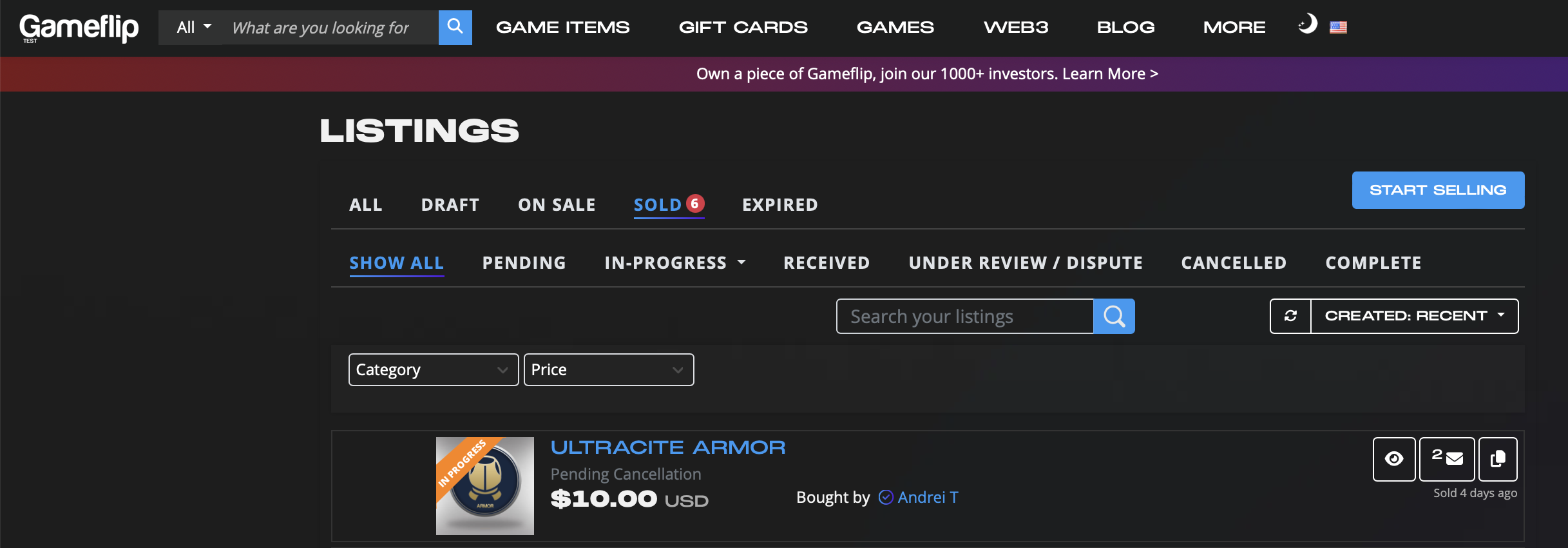Click the Gameflip logo

pos(79,28)
